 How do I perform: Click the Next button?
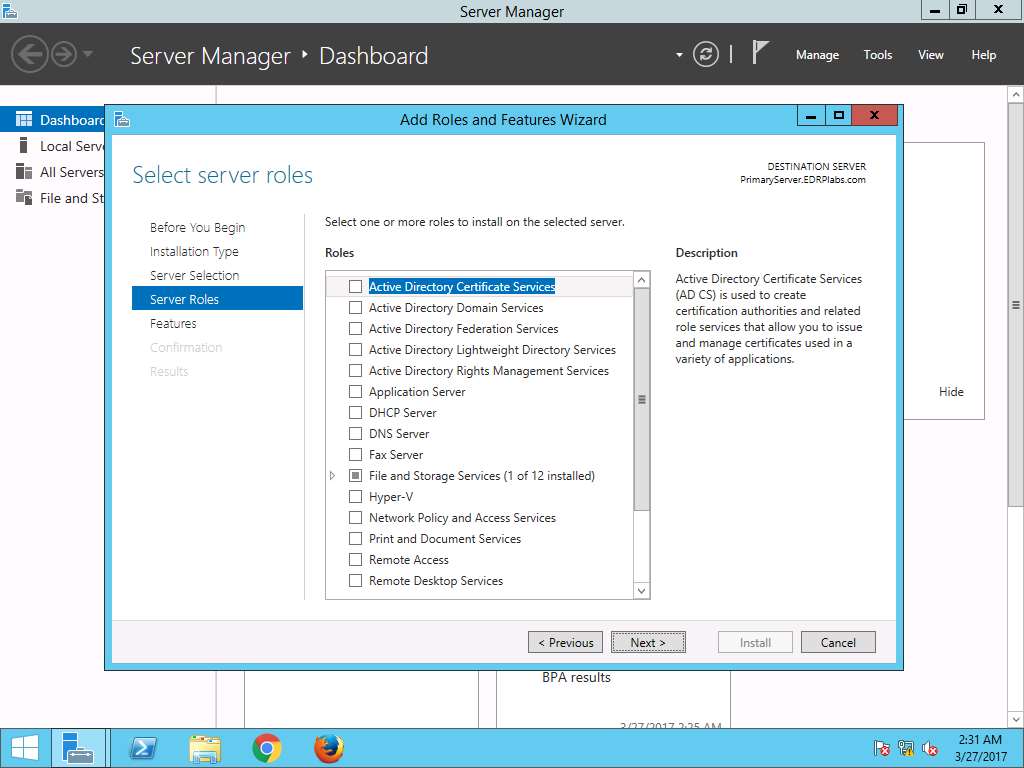click(x=648, y=642)
